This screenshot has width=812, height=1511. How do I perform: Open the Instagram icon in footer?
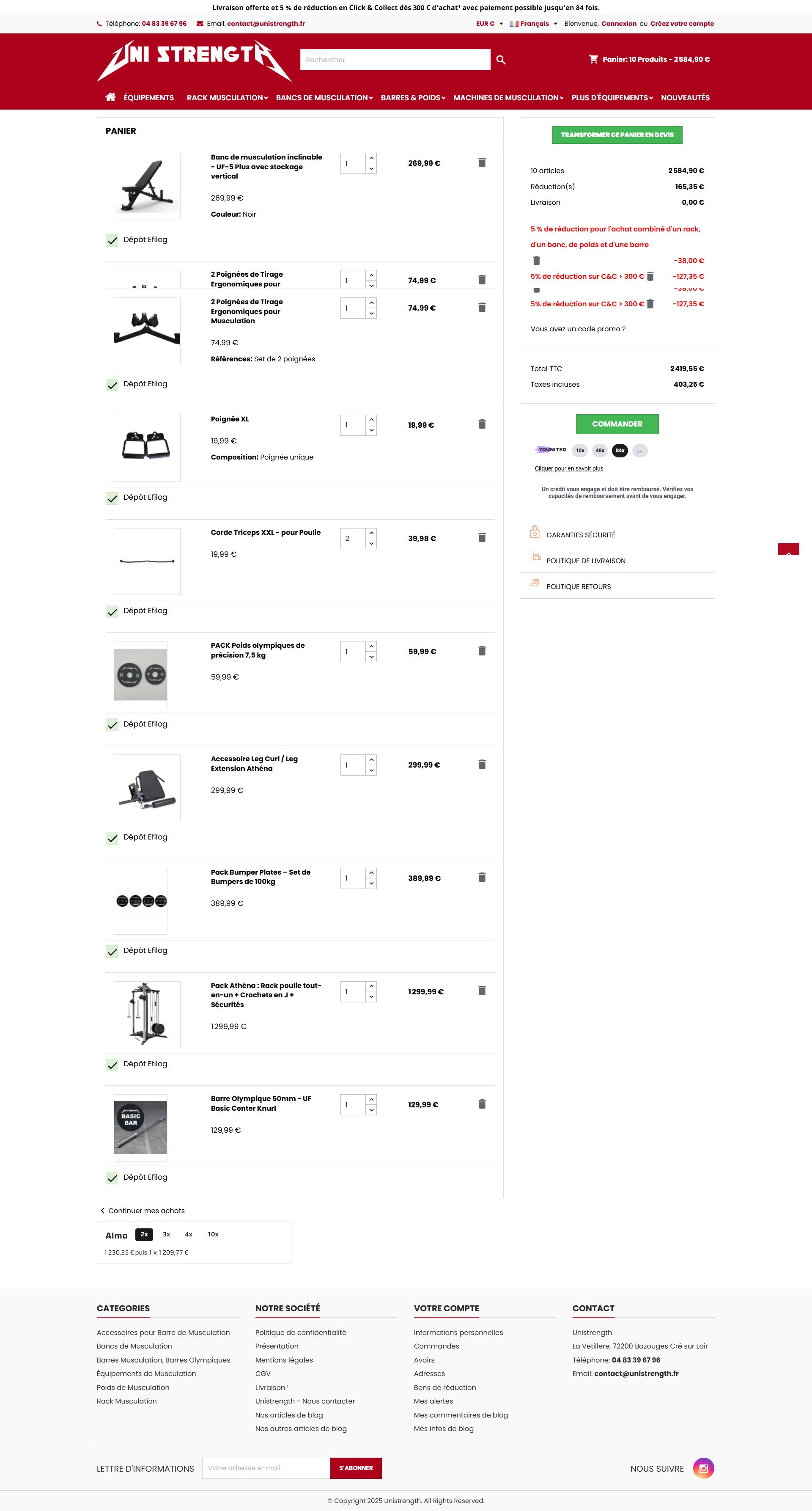703,1468
